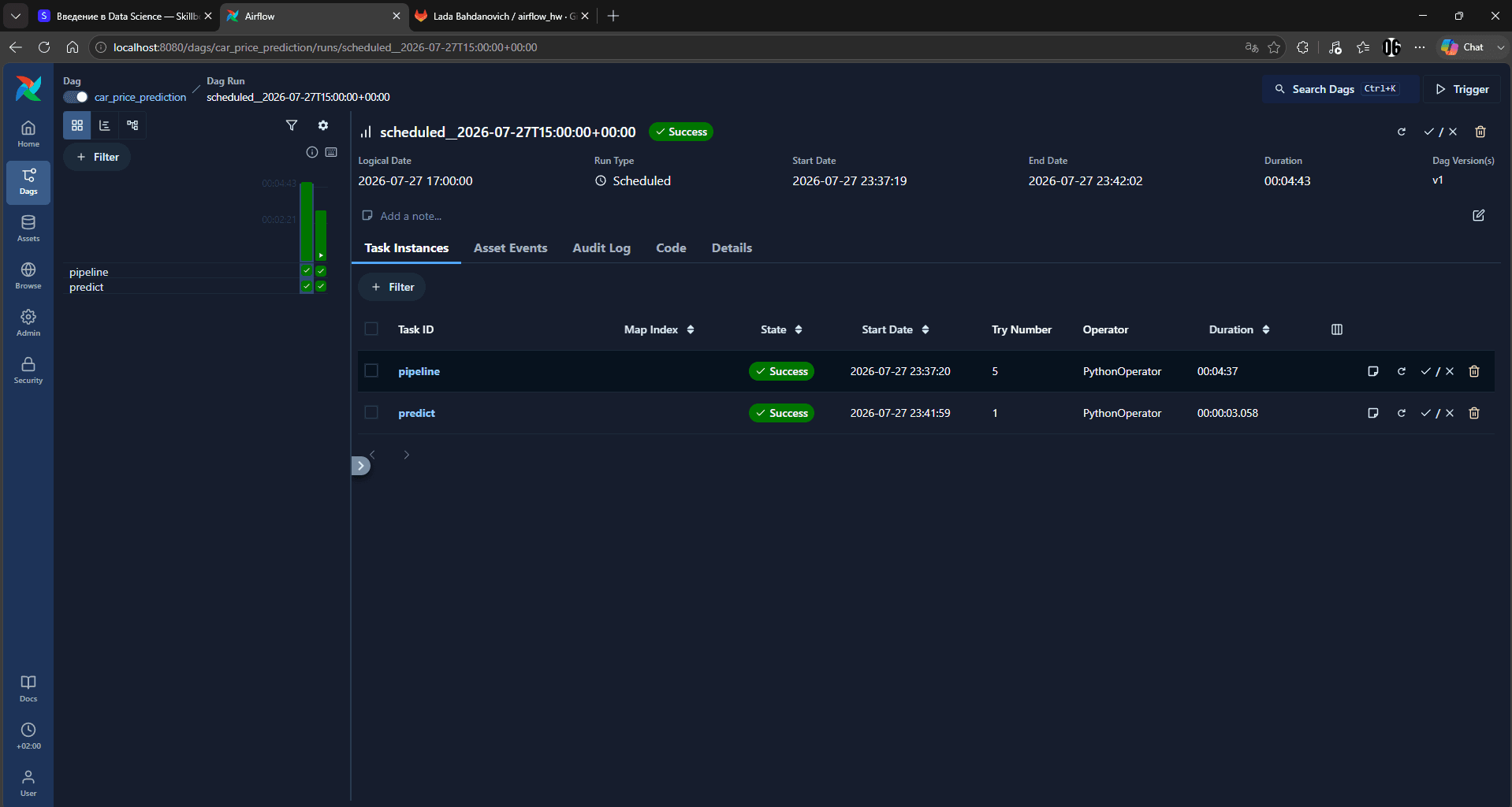The height and width of the screenshot is (807, 1512).
Task: Open the Browse sidebar menu
Action: (x=28, y=276)
